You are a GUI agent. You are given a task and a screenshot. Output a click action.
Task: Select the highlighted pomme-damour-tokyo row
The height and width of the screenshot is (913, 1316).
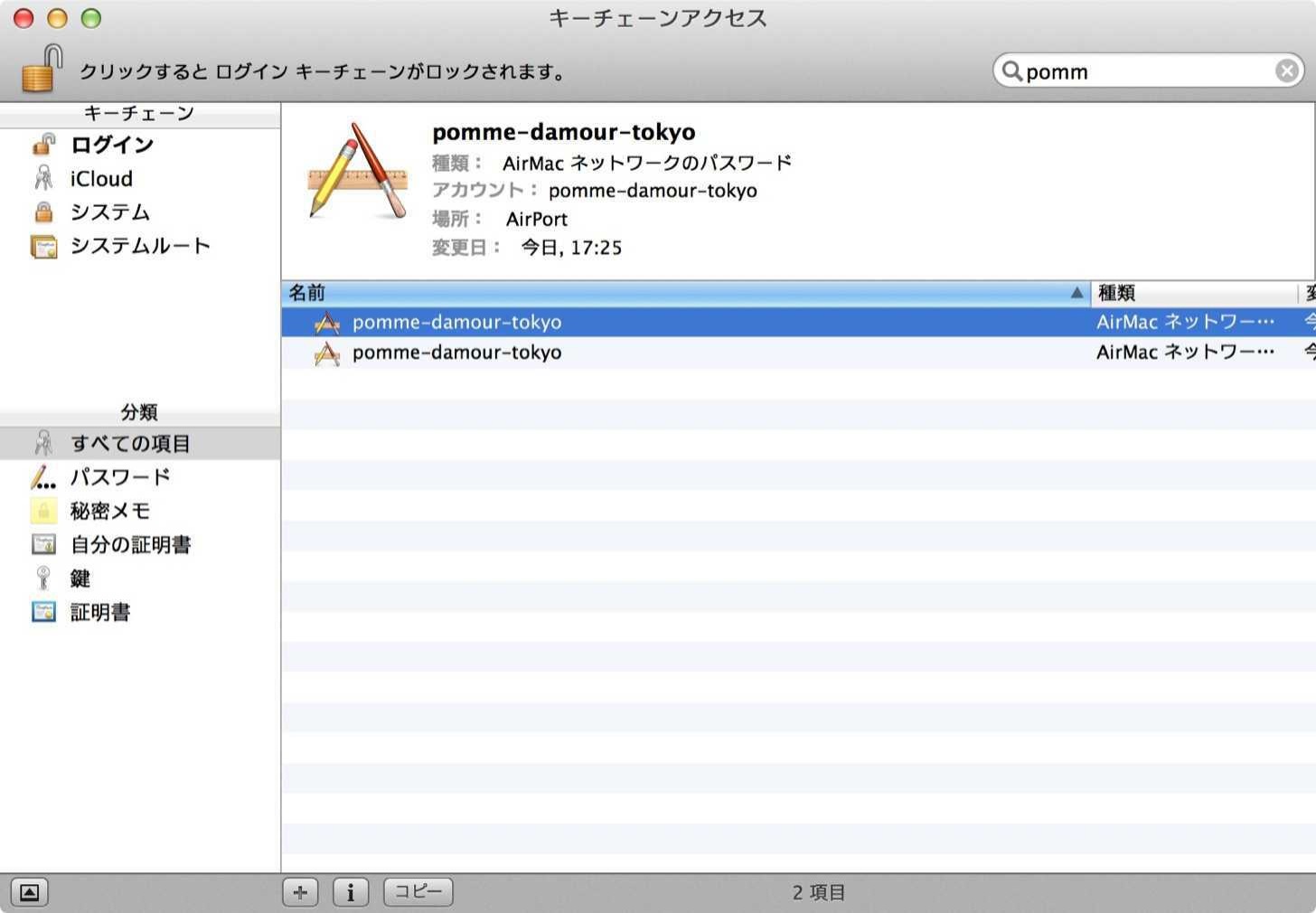click(x=798, y=322)
